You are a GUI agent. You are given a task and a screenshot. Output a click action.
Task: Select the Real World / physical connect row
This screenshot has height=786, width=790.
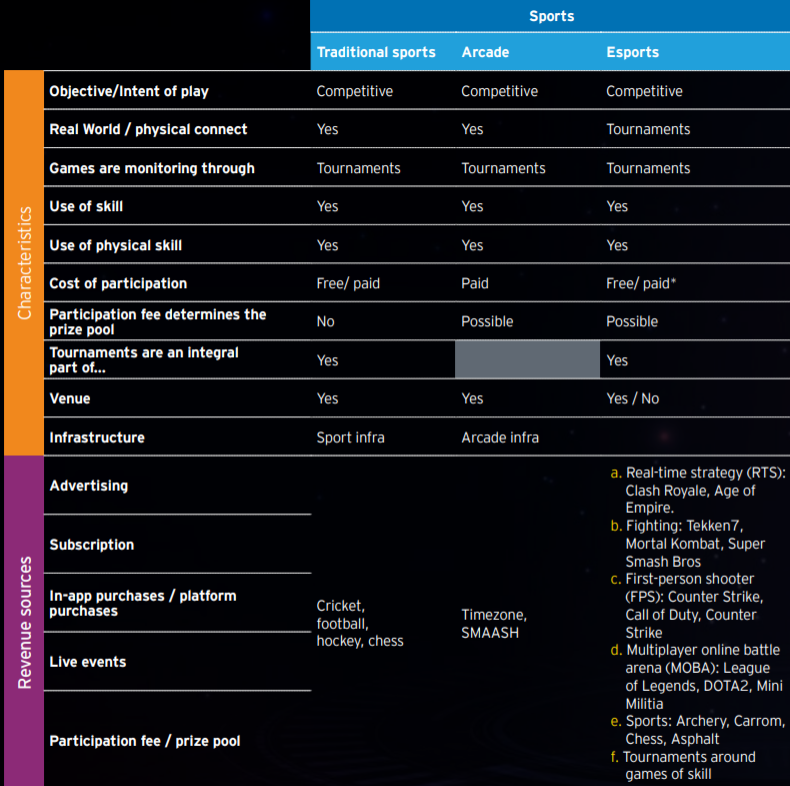(x=148, y=129)
